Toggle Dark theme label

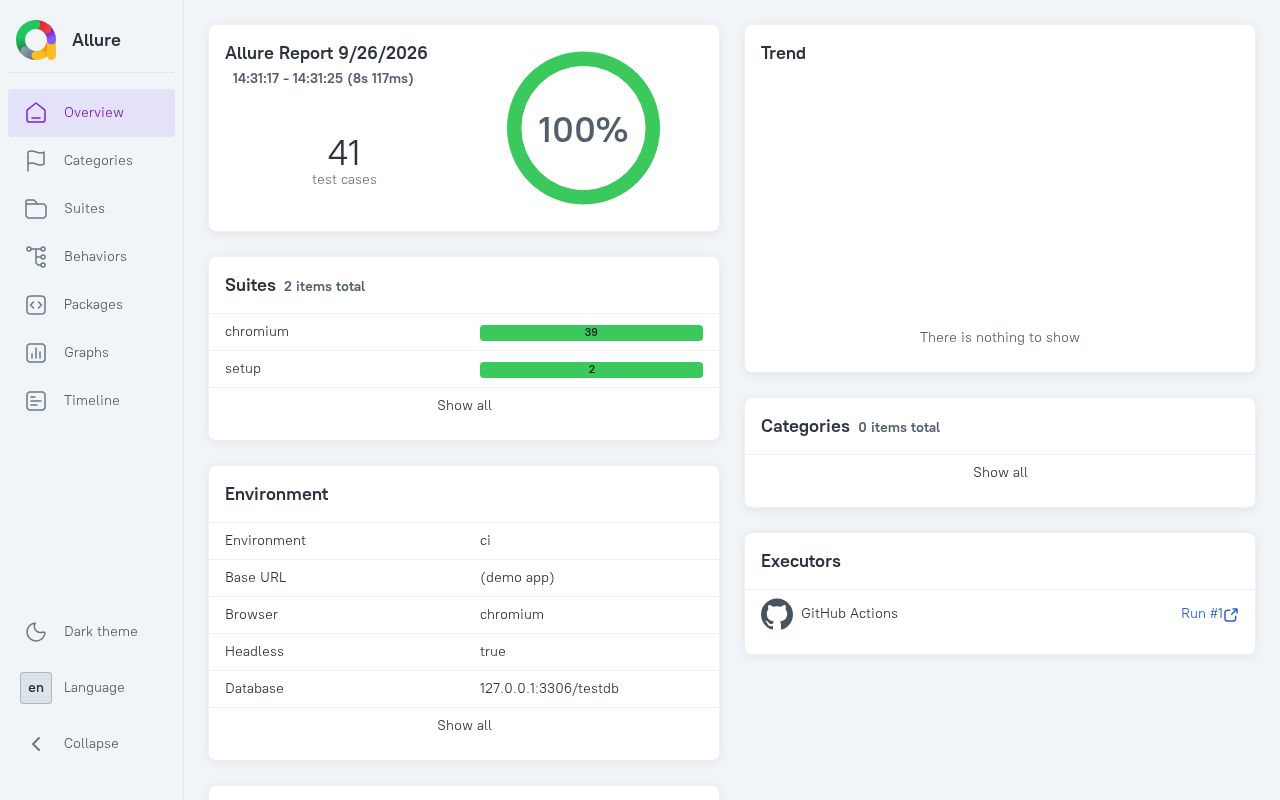[101, 632]
